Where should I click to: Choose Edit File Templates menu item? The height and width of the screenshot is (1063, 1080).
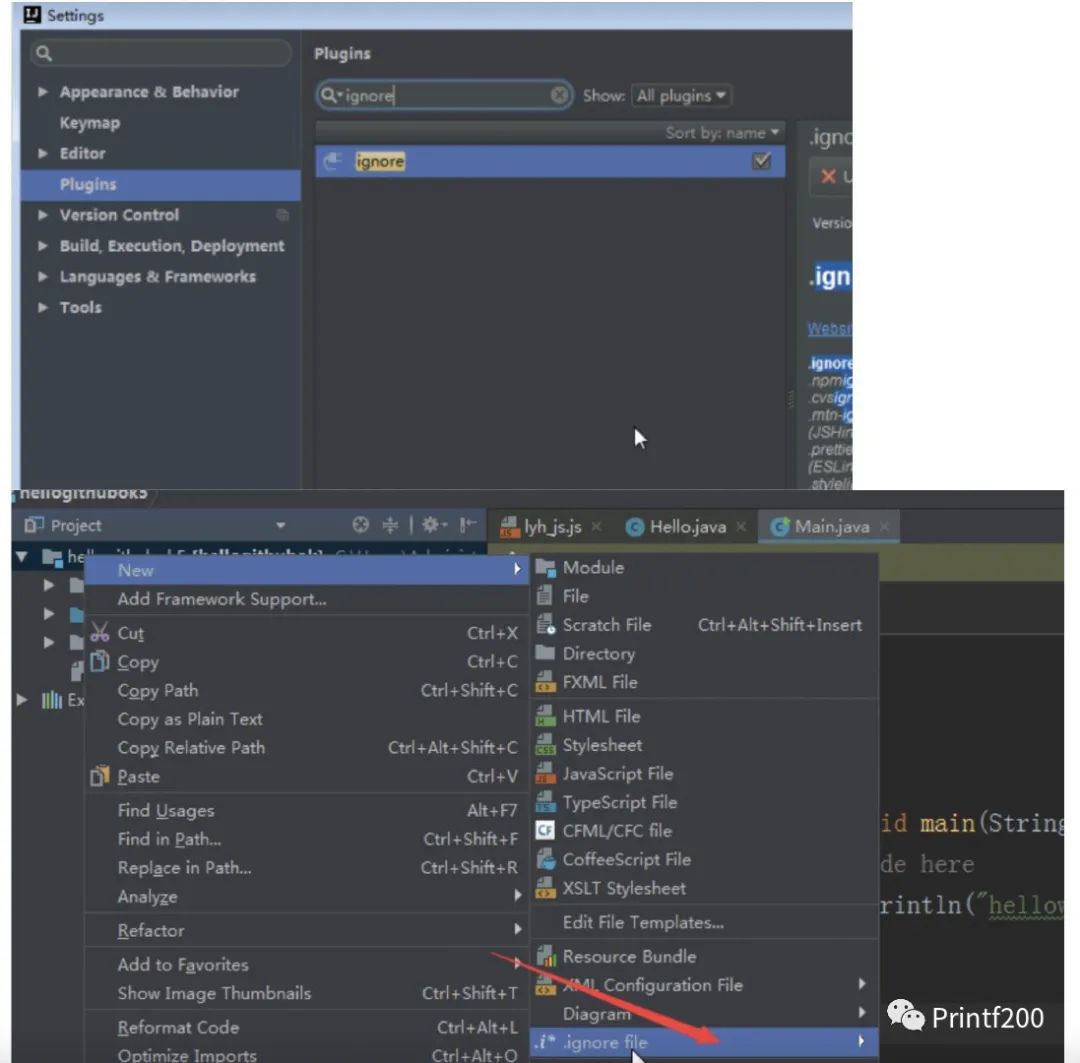coord(704,922)
